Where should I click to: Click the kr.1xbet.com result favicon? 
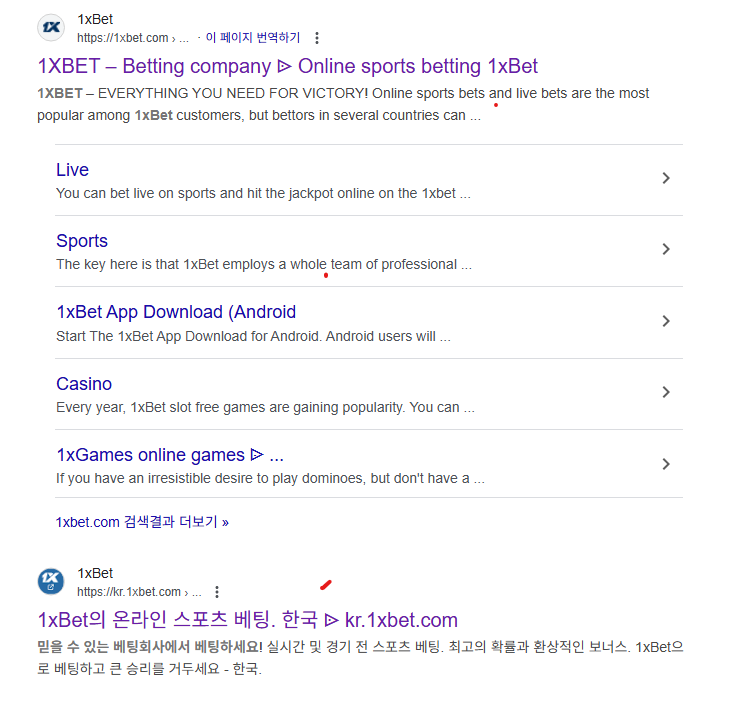click(x=51, y=581)
